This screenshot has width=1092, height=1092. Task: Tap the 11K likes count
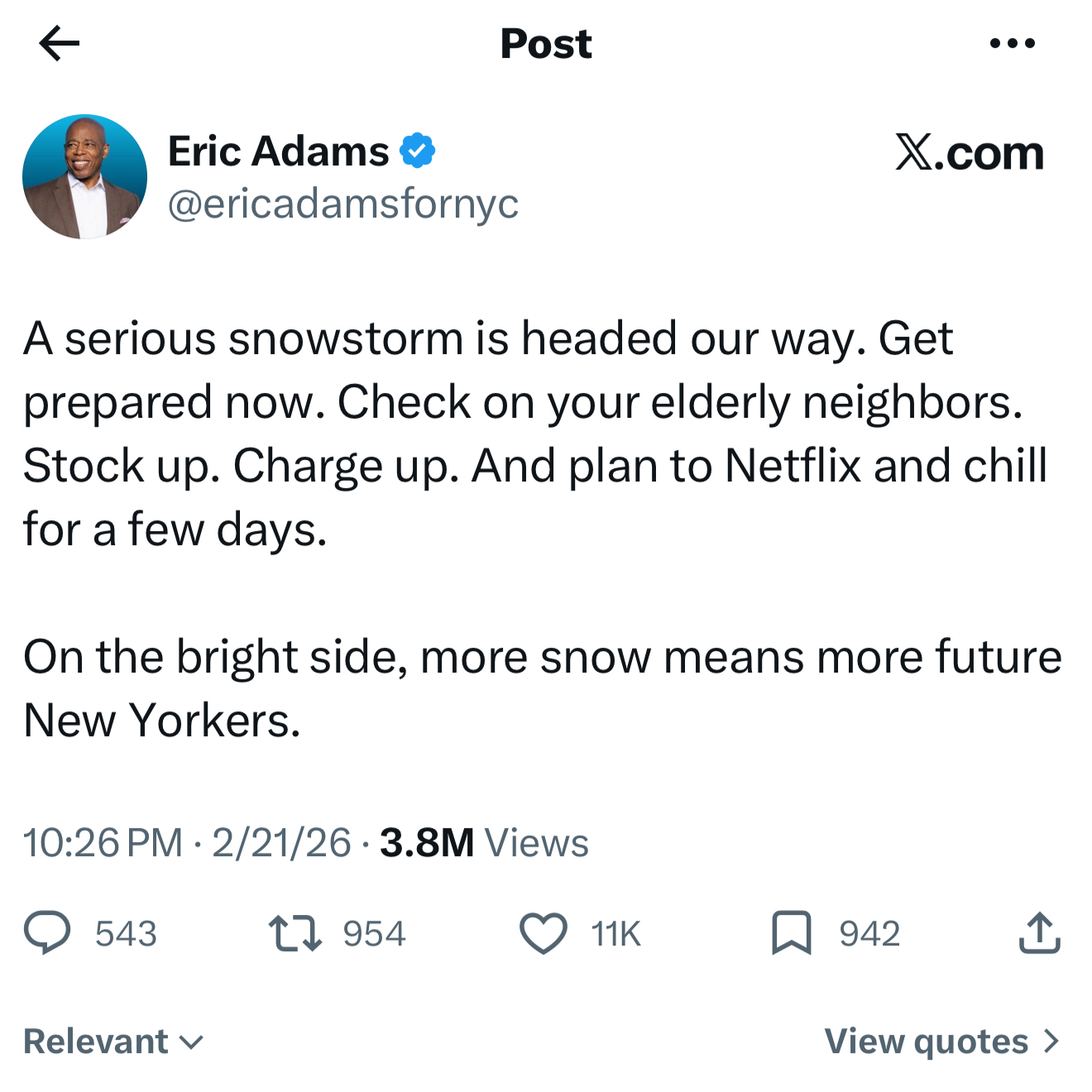(616, 933)
